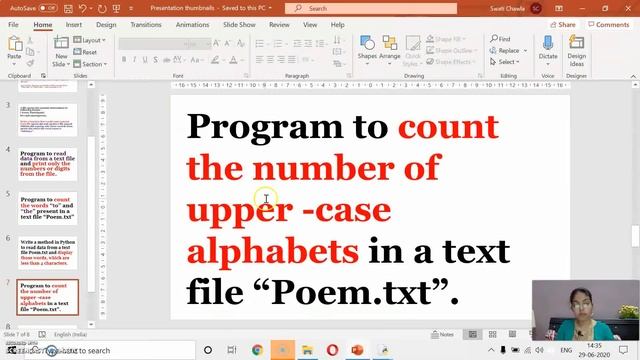Screen dimensions: 640x360
Task: Open Shape Outline dropdown
Action: pos(451,50)
